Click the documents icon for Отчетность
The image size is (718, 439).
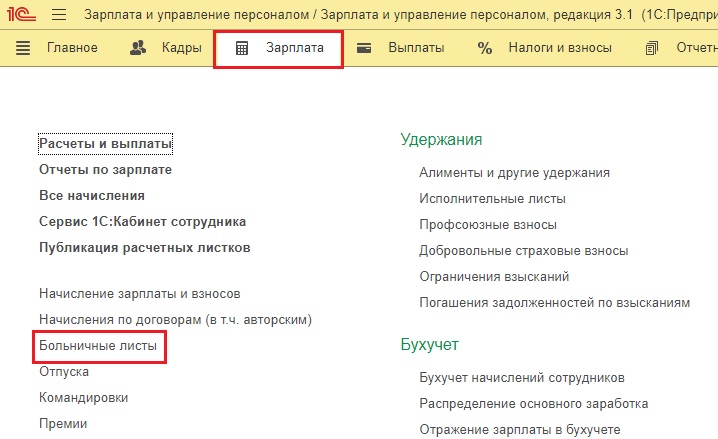pos(651,48)
